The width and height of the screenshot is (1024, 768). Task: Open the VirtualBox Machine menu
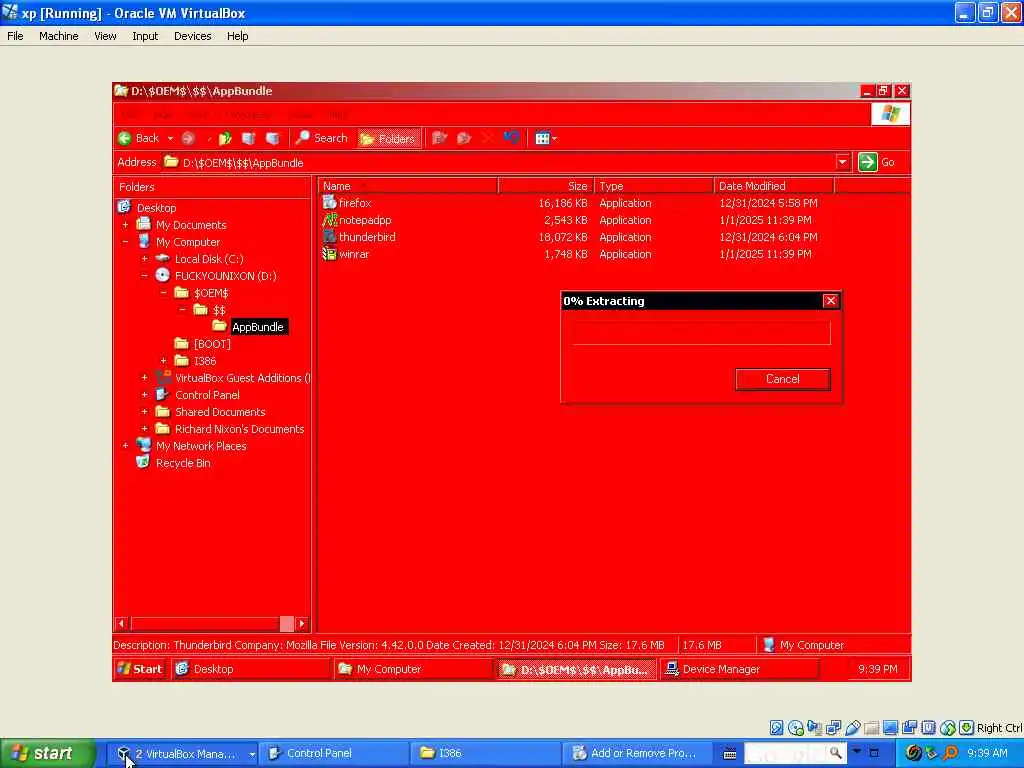click(59, 36)
